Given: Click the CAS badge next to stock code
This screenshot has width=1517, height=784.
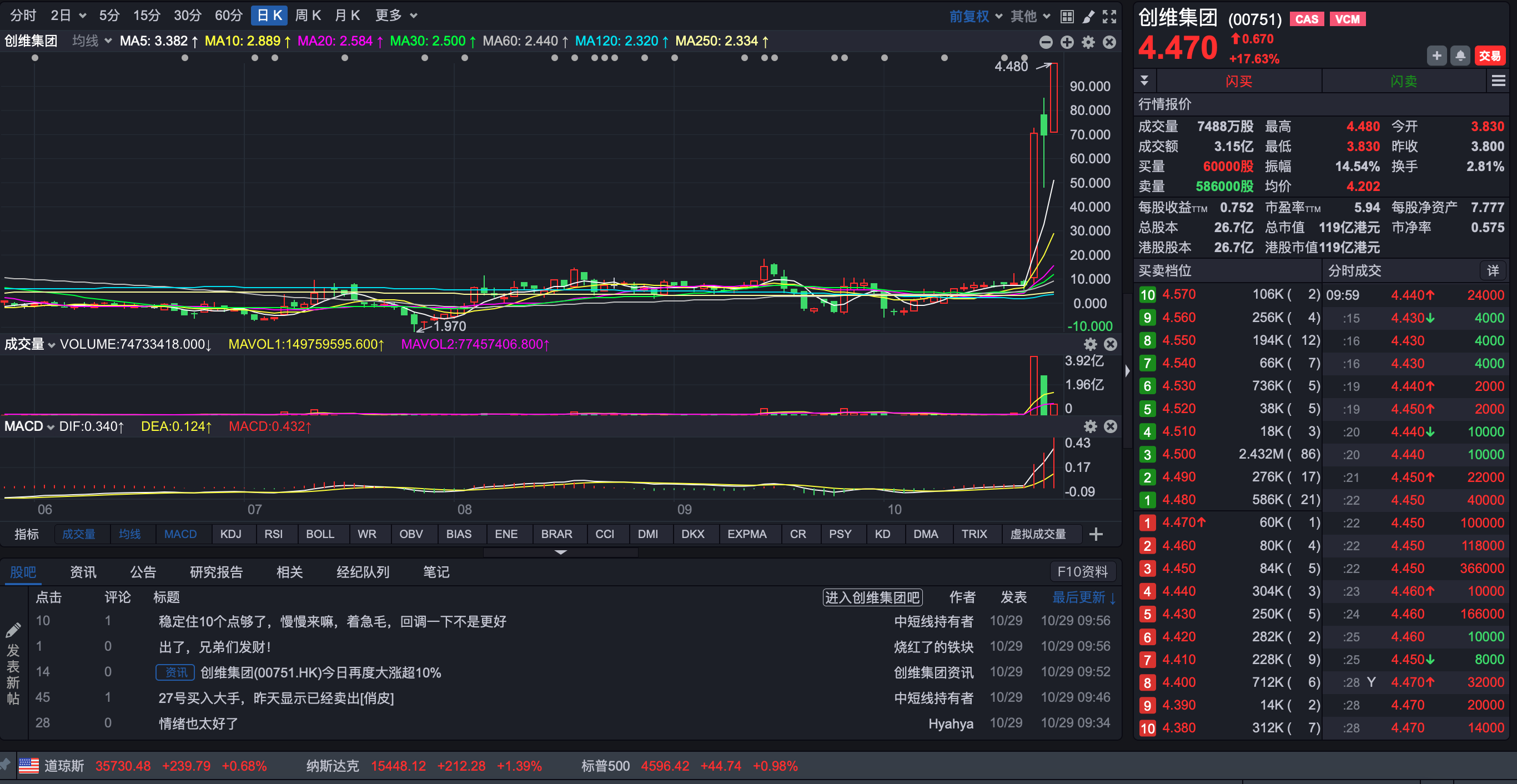Looking at the screenshot, I should pos(1307,19).
